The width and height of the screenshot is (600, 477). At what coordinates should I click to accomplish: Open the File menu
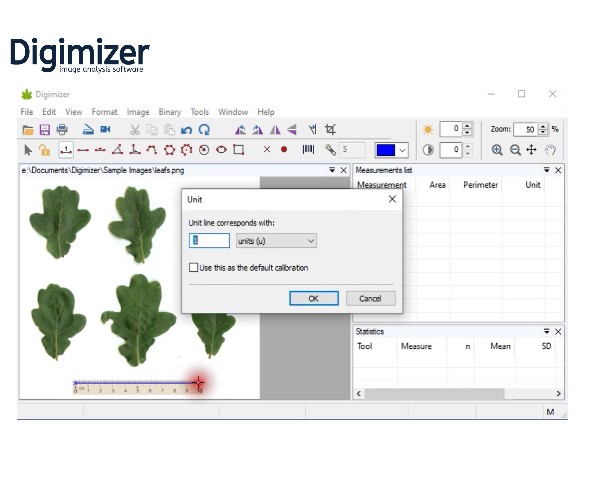27,112
